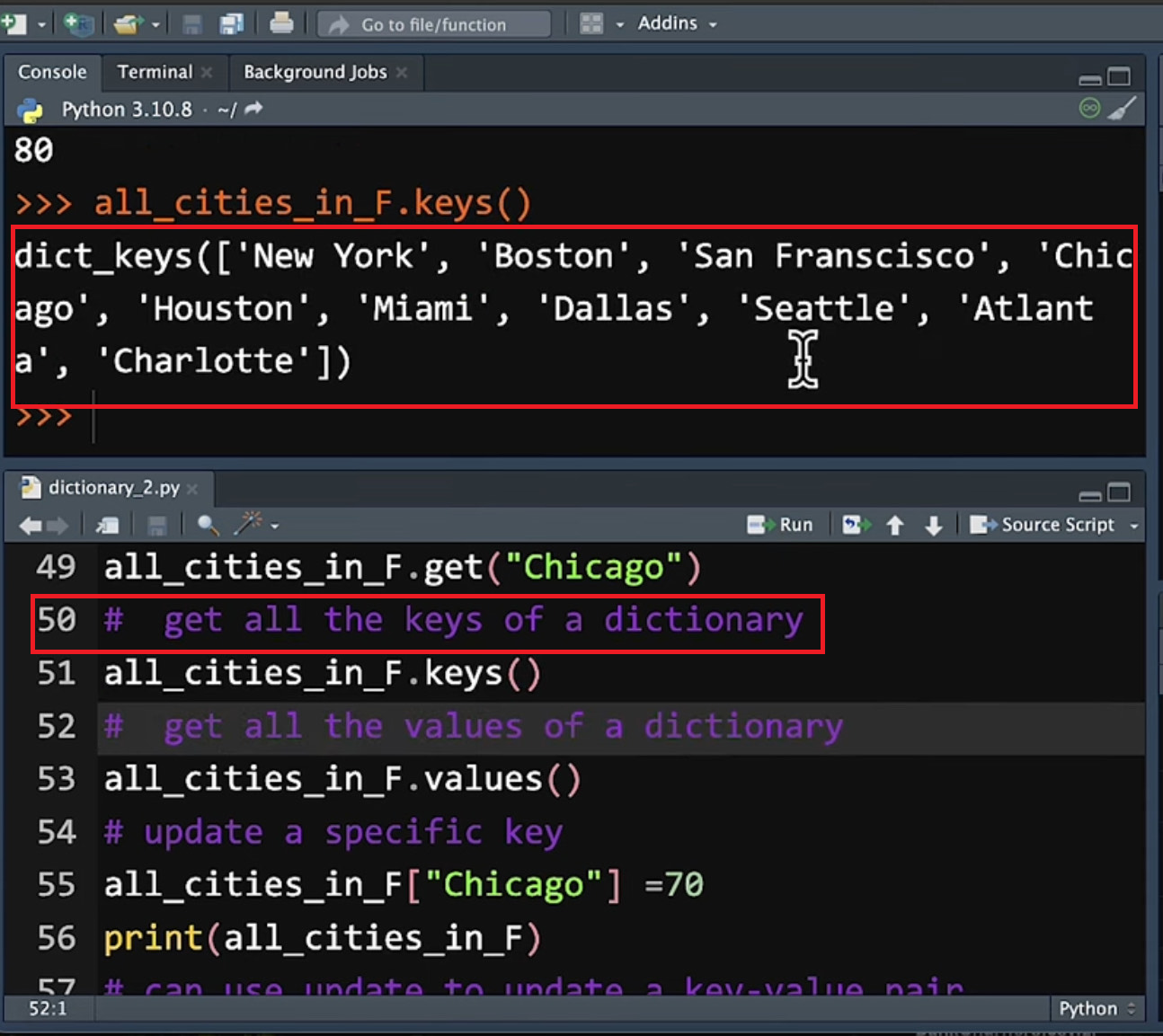The height and width of the screenshot is (1036, 1163).
Task: Run the current line with the Run button
Action: tap(780, 525)
